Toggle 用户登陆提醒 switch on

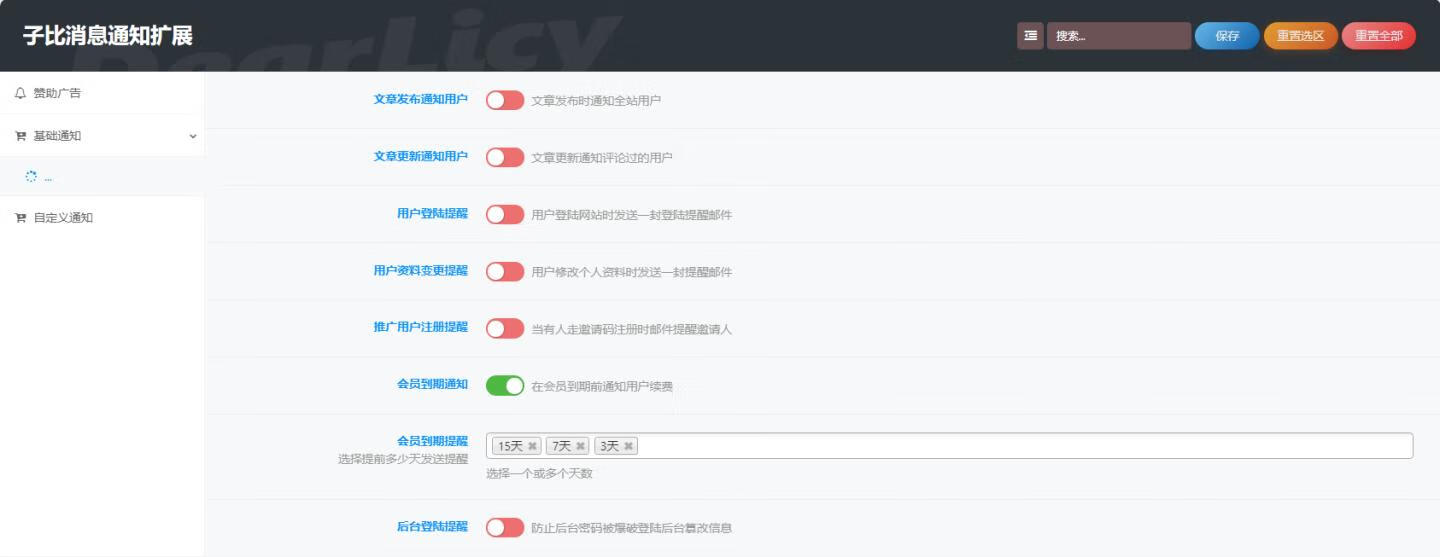(x=505, y=214)
